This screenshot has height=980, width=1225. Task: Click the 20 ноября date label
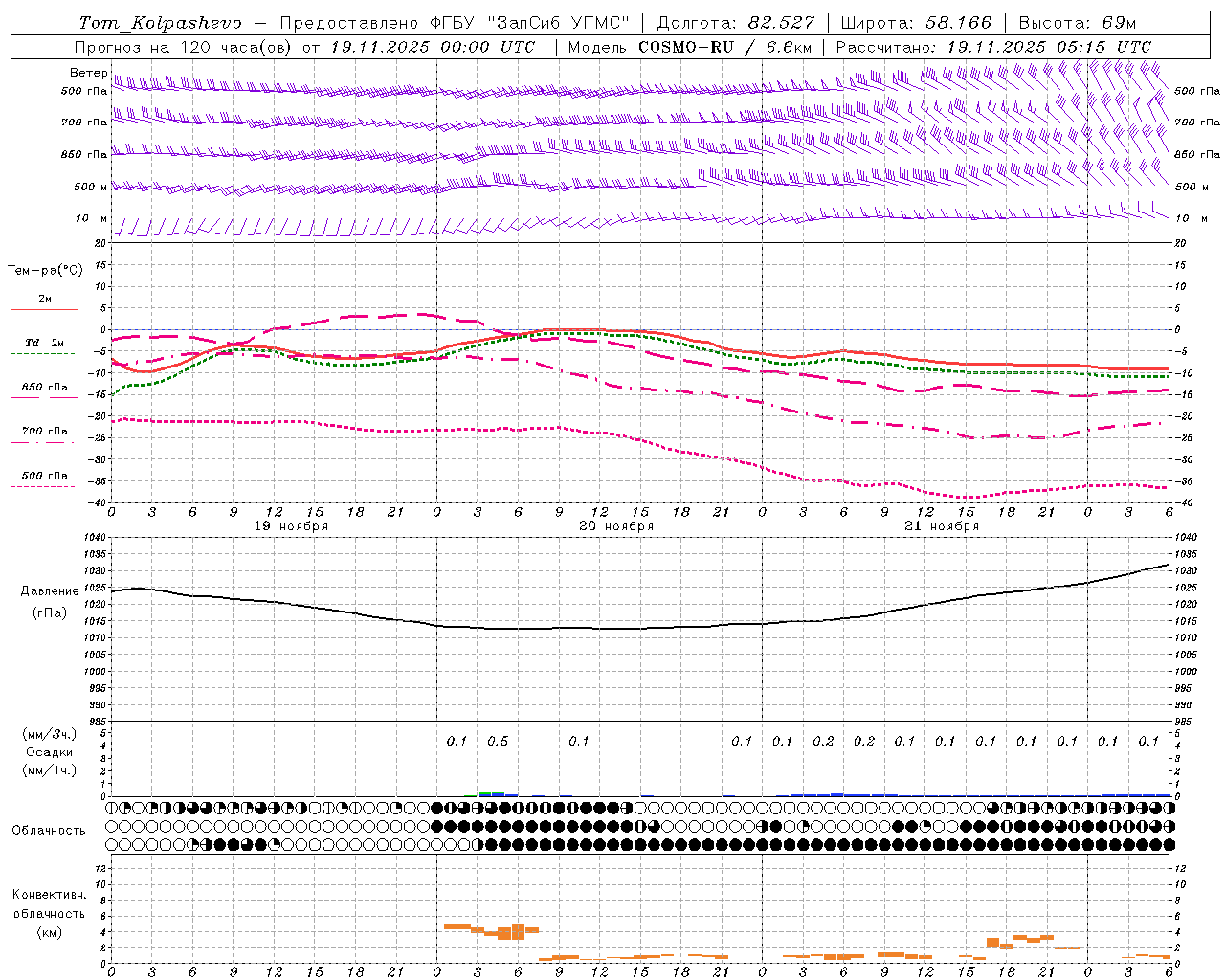pyautogui.click(x=616, y=526)
